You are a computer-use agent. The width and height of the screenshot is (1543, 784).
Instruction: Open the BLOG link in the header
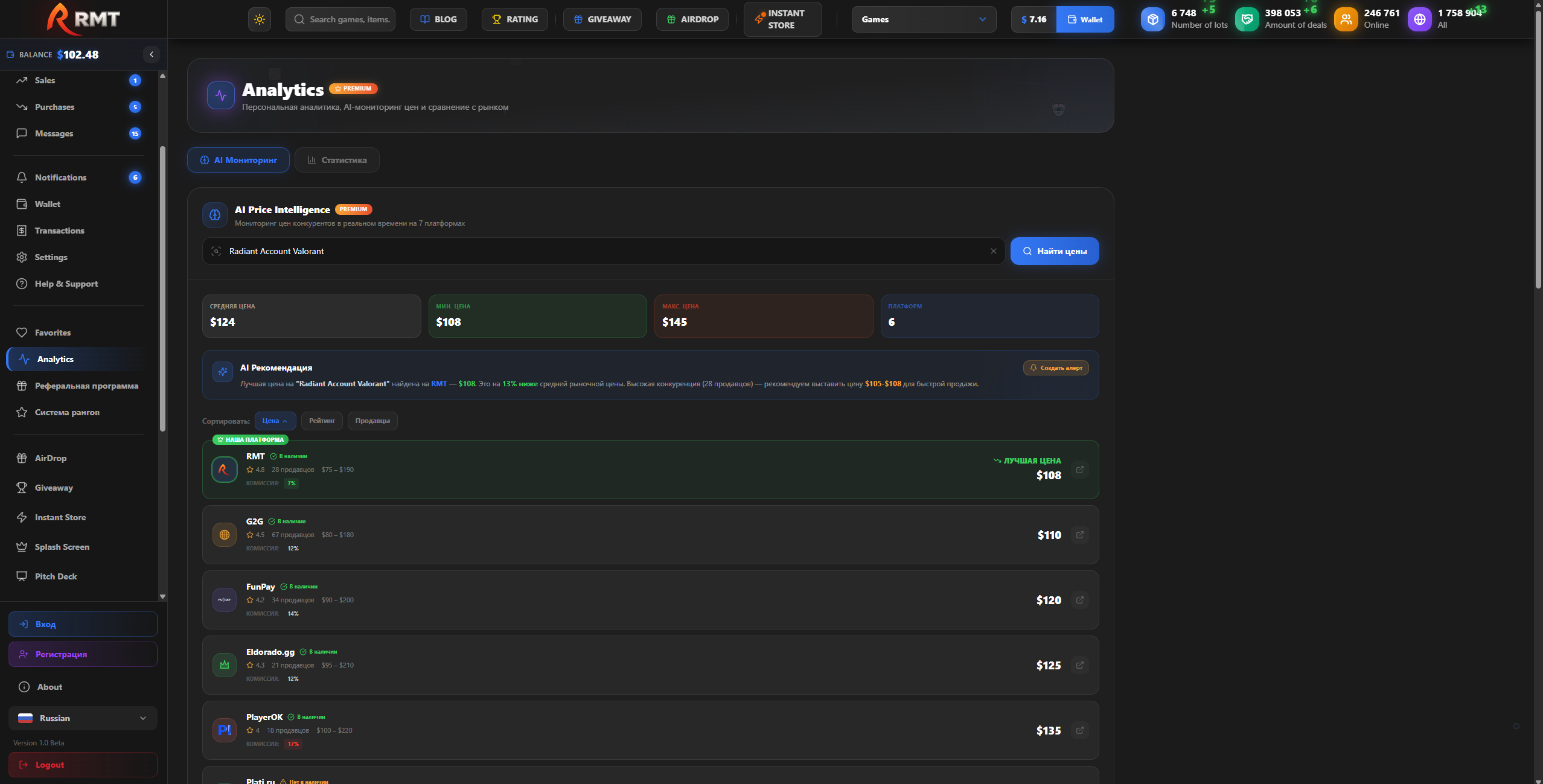click(438, 19)
